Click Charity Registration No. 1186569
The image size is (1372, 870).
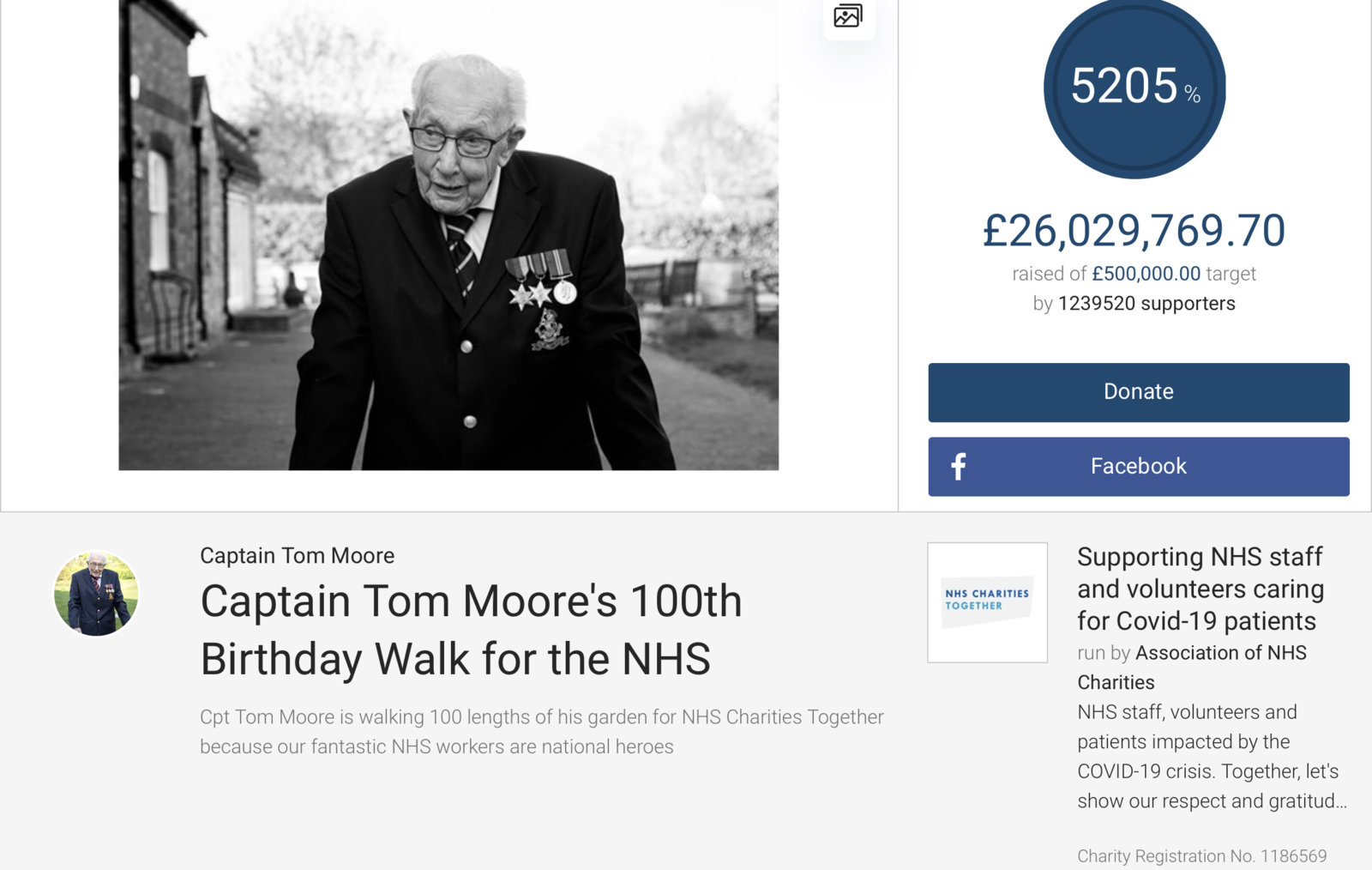pyautogui.click(x=1201, y=856)
